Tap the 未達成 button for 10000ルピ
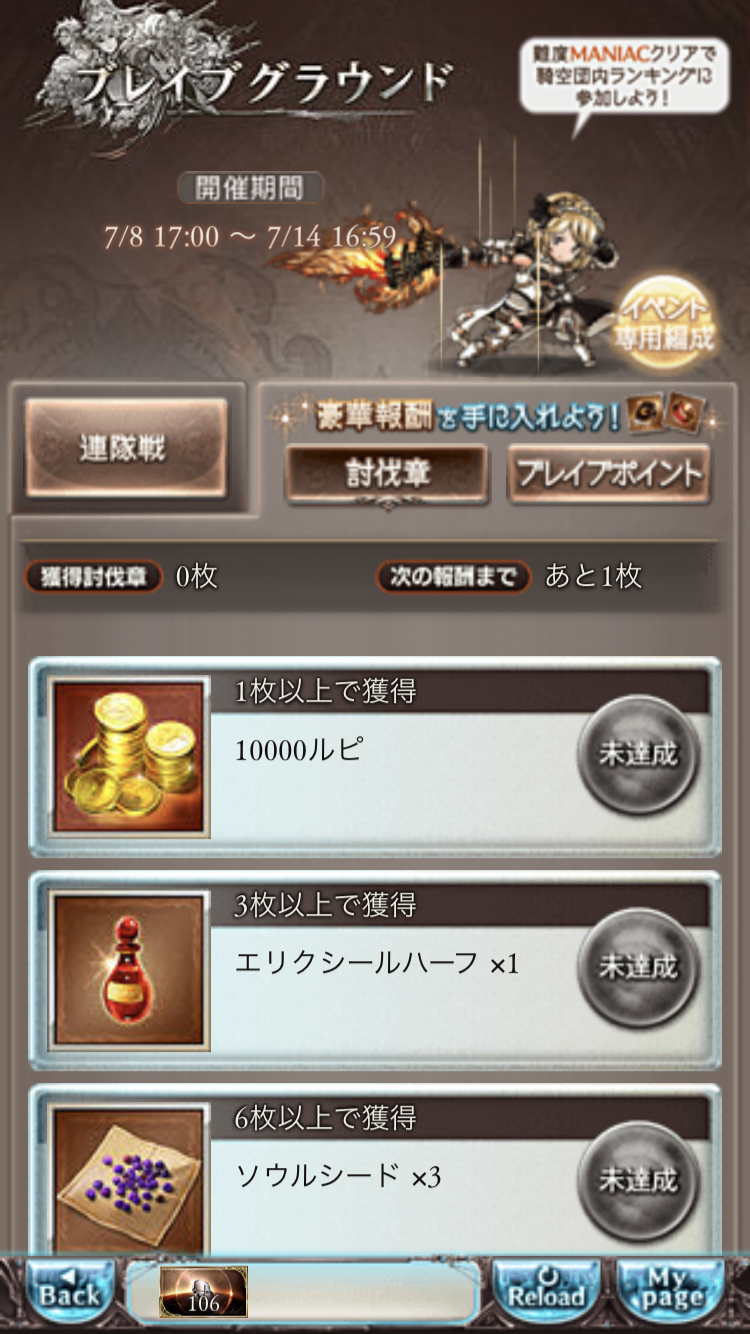This screenshot has width=750, height=1334. [x=638, y=755]
